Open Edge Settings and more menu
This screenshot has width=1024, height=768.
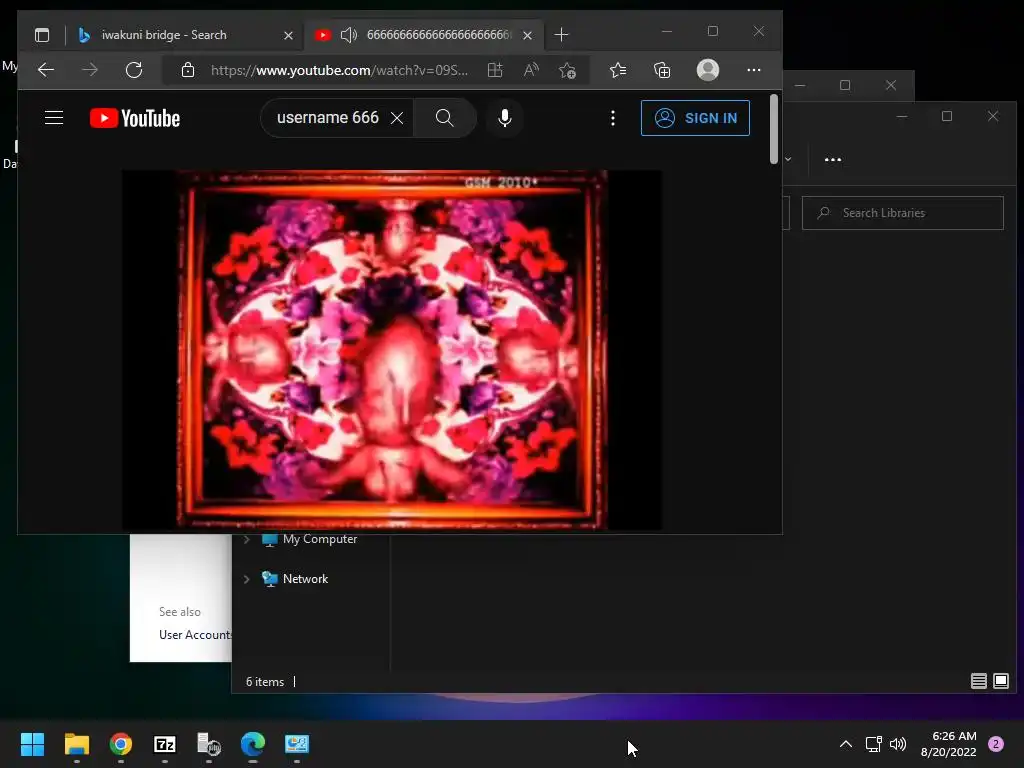754,70
